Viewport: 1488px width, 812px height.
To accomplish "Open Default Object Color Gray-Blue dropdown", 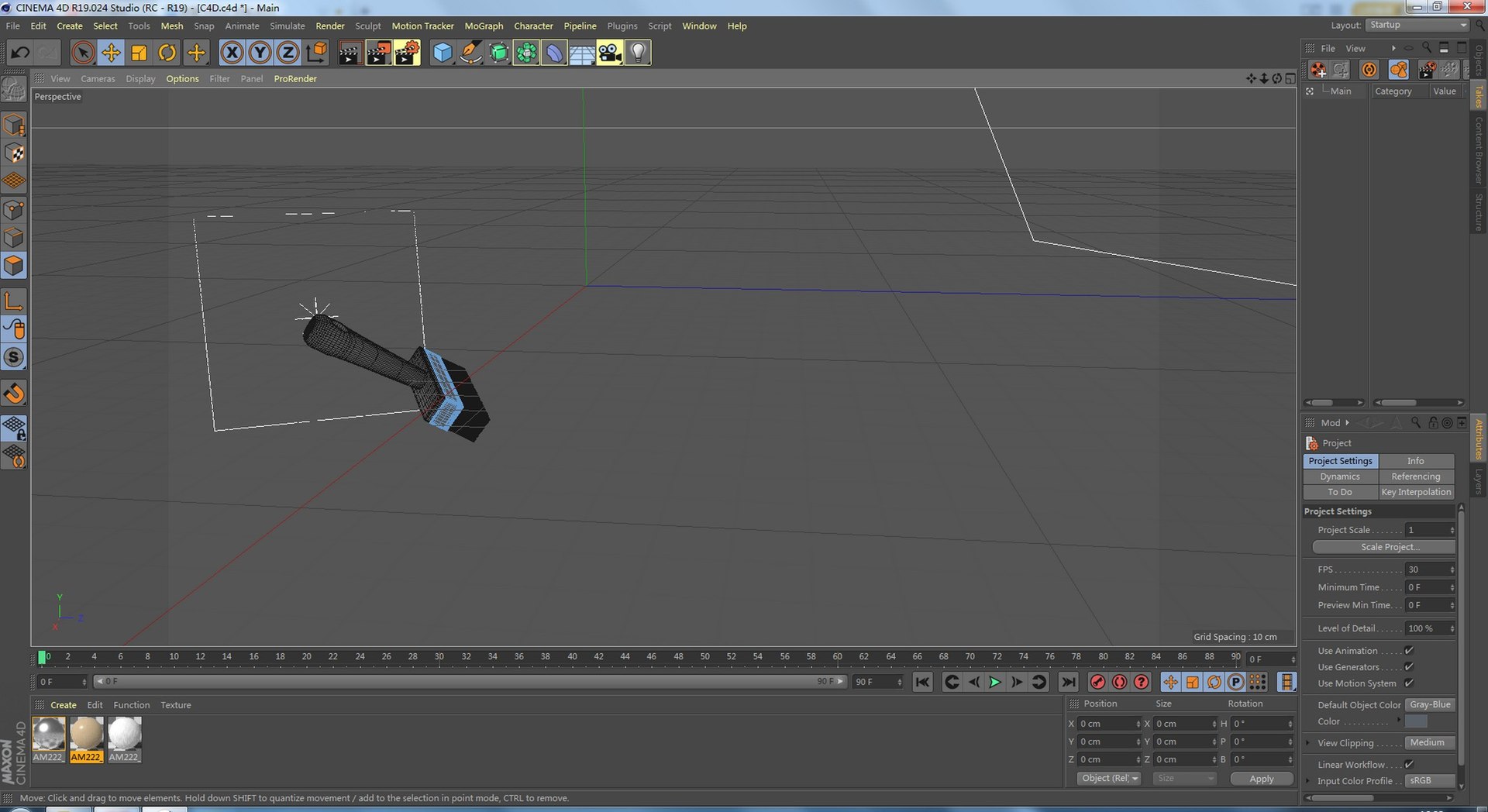I will coord(1430,704).
